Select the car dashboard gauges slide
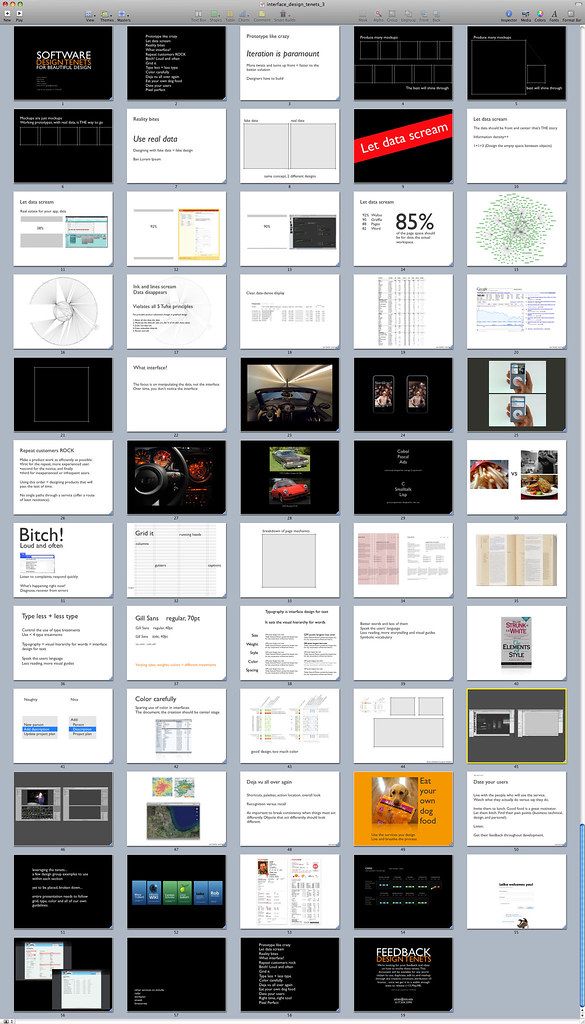This screenshot has width=585, height=1024. (x=176, y=477)
